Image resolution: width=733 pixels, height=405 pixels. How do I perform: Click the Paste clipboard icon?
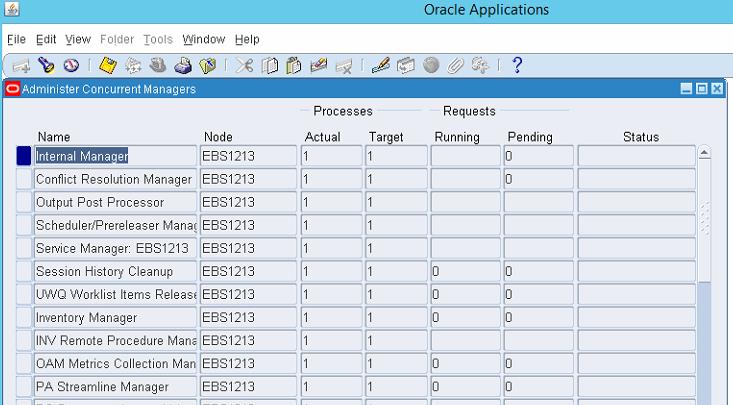(x=294, y=65)
